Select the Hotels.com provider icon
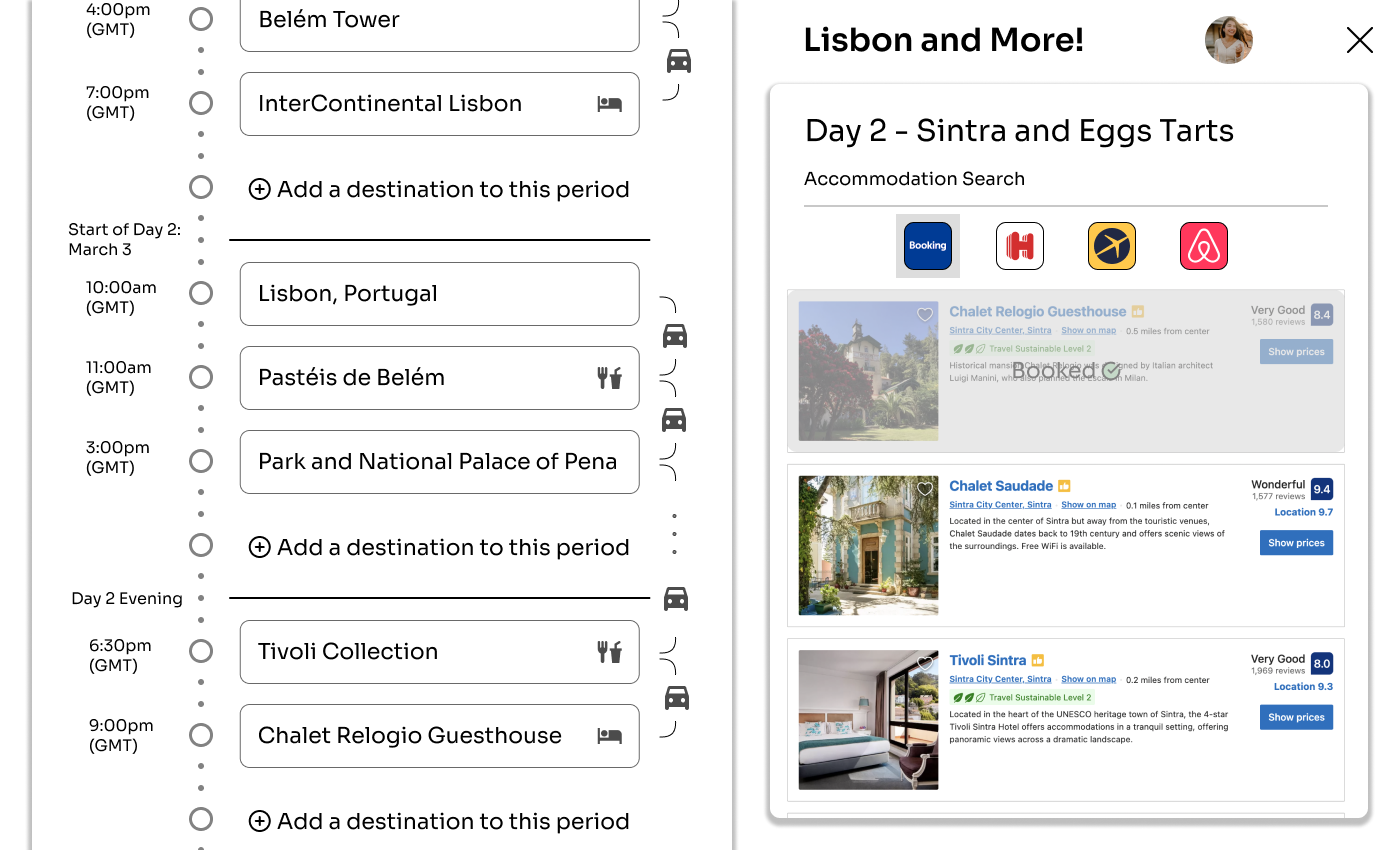This screenshot has height=850, width=1400. (1020, 246)
